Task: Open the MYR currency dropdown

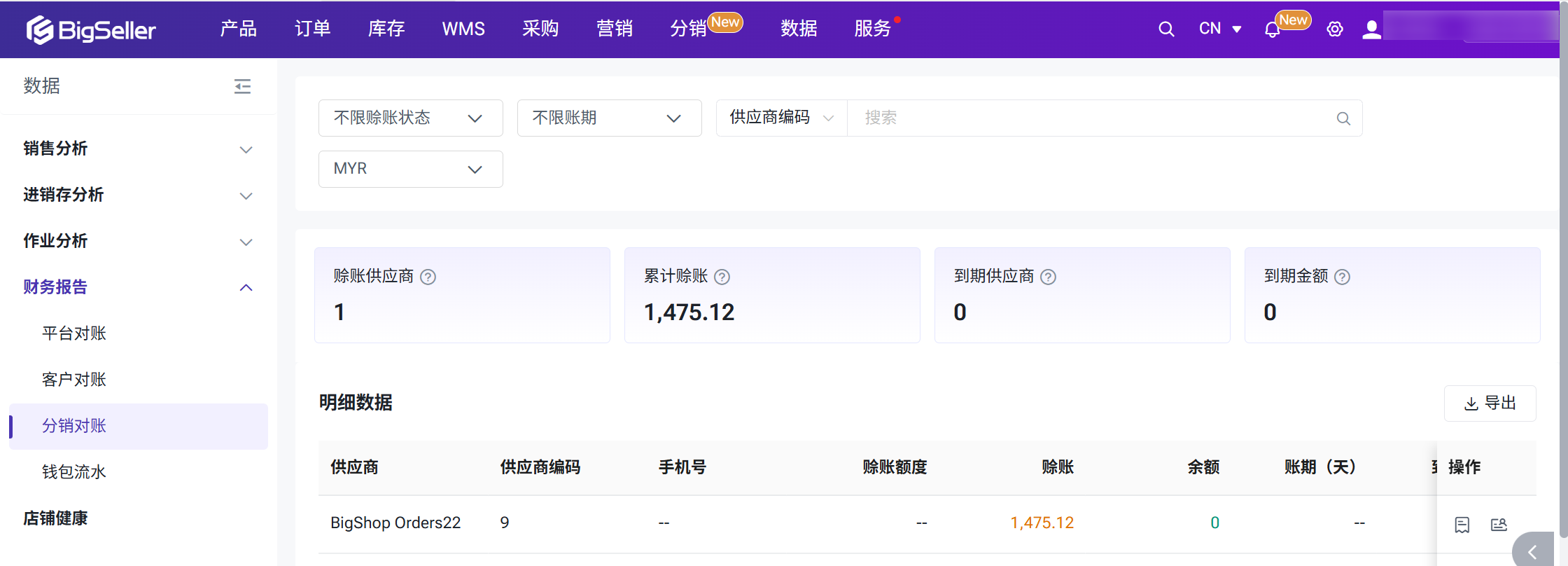Action: 410,169
